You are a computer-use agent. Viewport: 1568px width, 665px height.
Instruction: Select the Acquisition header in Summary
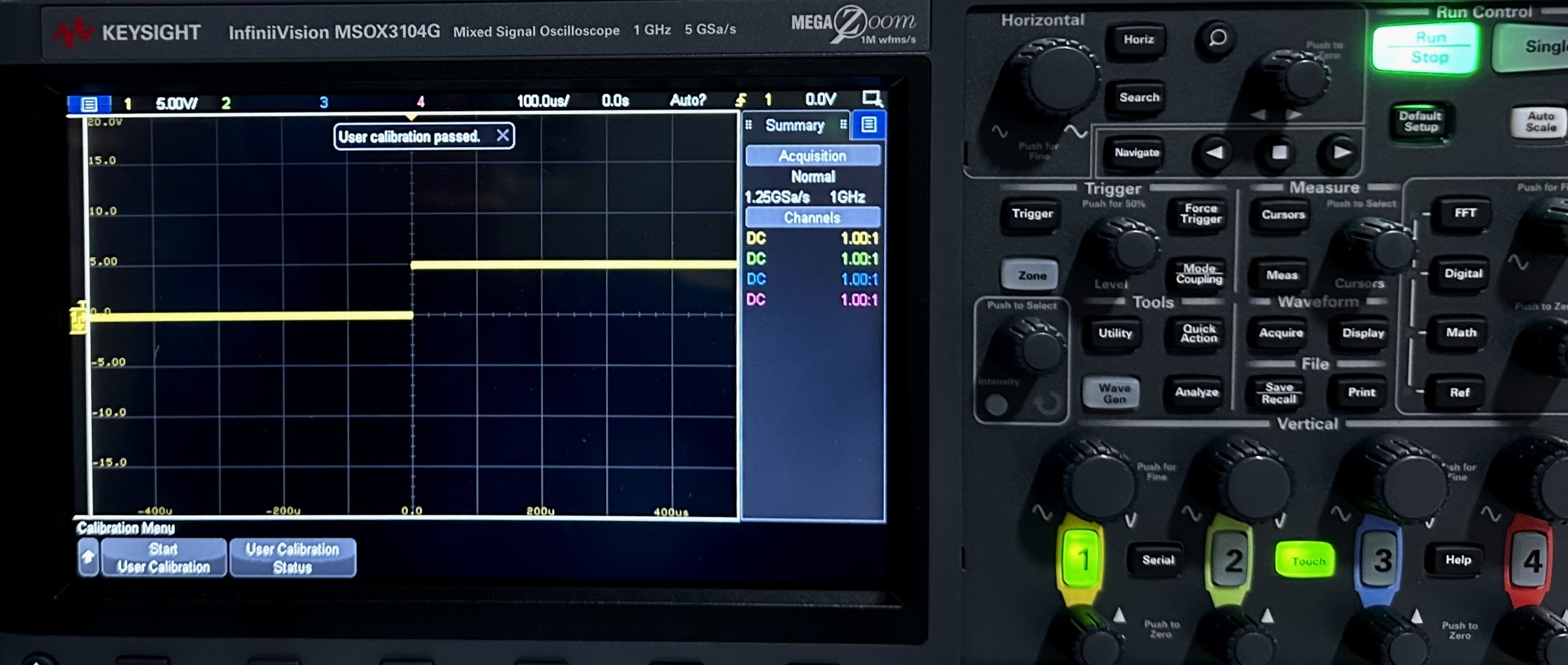click(812, 155)
